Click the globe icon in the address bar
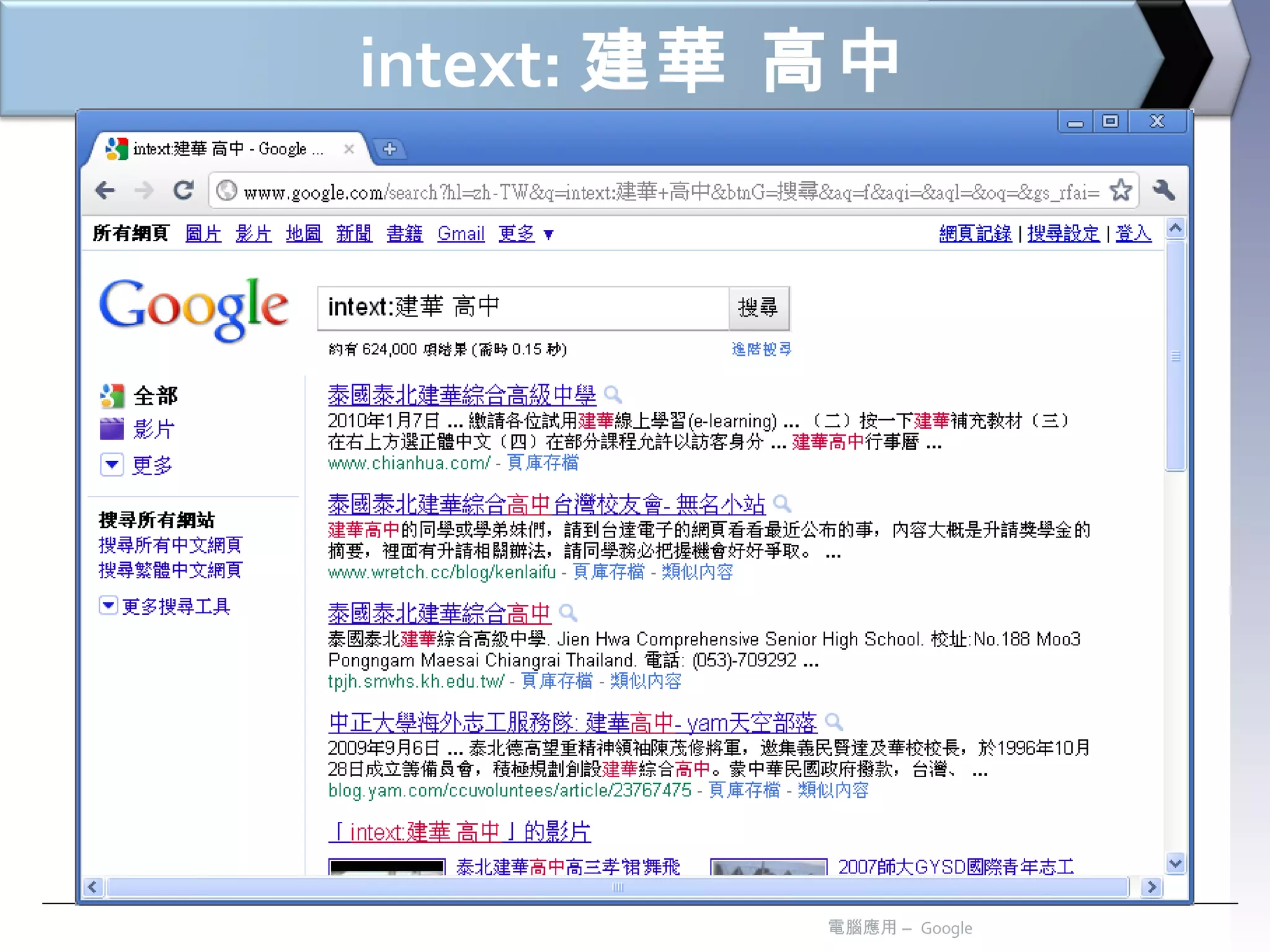This screenshot has height=952, width=1270. (227, 190)
